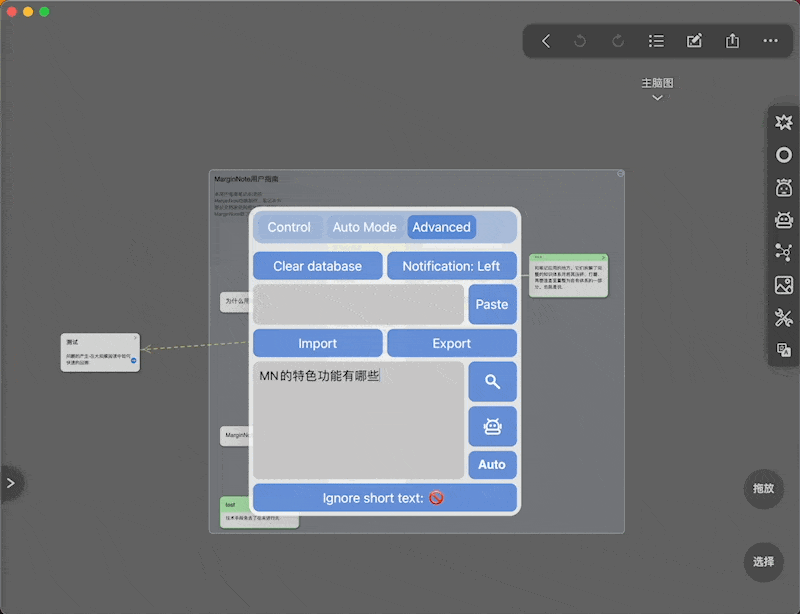Viewport: 800px width, 614px height.
Task: Toggle the 拖放 round button
Action: pyautogui.click(x=763, y=488)
